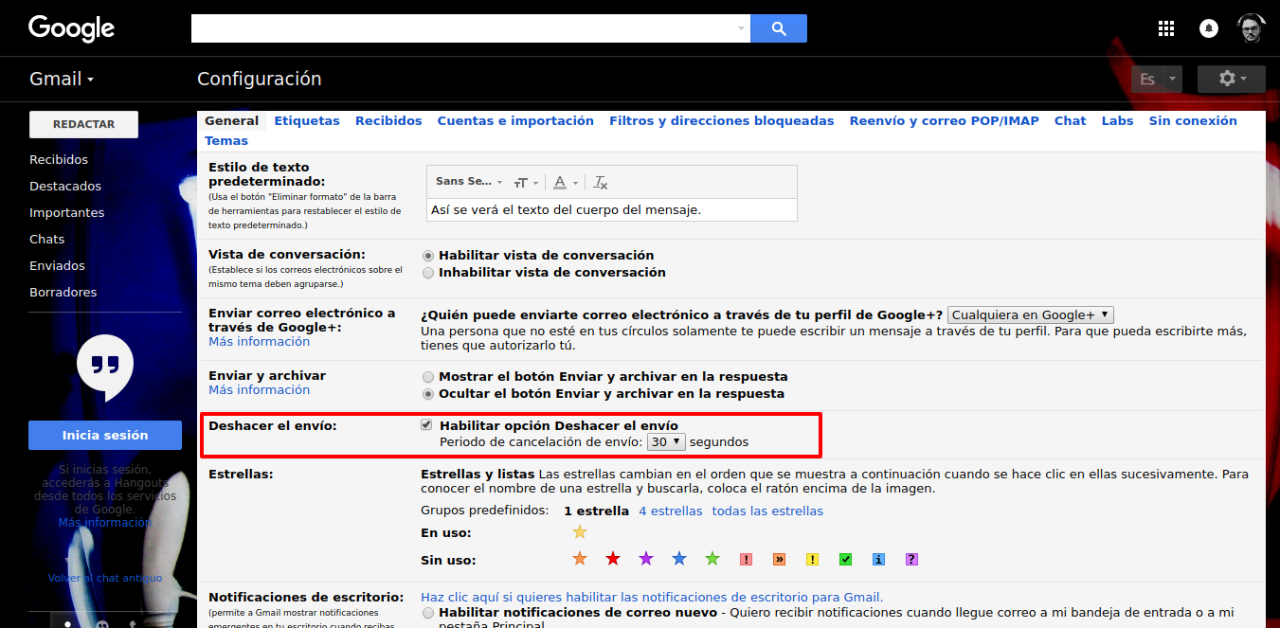Viewport: 1280px width, 628px height.
Task: Switch to the Etiquetas tab
Action: (x=307, y=121)
